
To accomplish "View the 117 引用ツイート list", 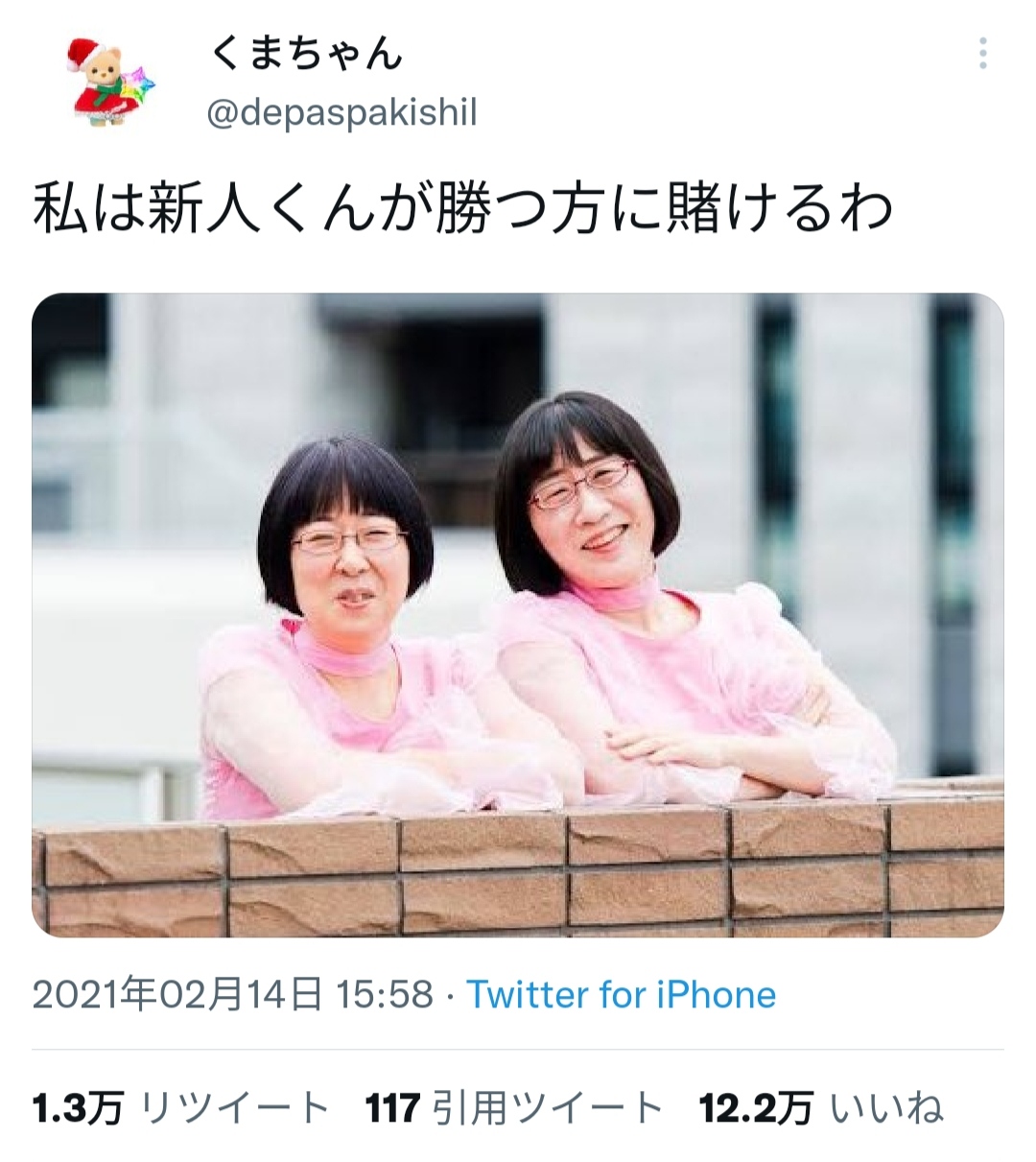I will point(514,1109).
